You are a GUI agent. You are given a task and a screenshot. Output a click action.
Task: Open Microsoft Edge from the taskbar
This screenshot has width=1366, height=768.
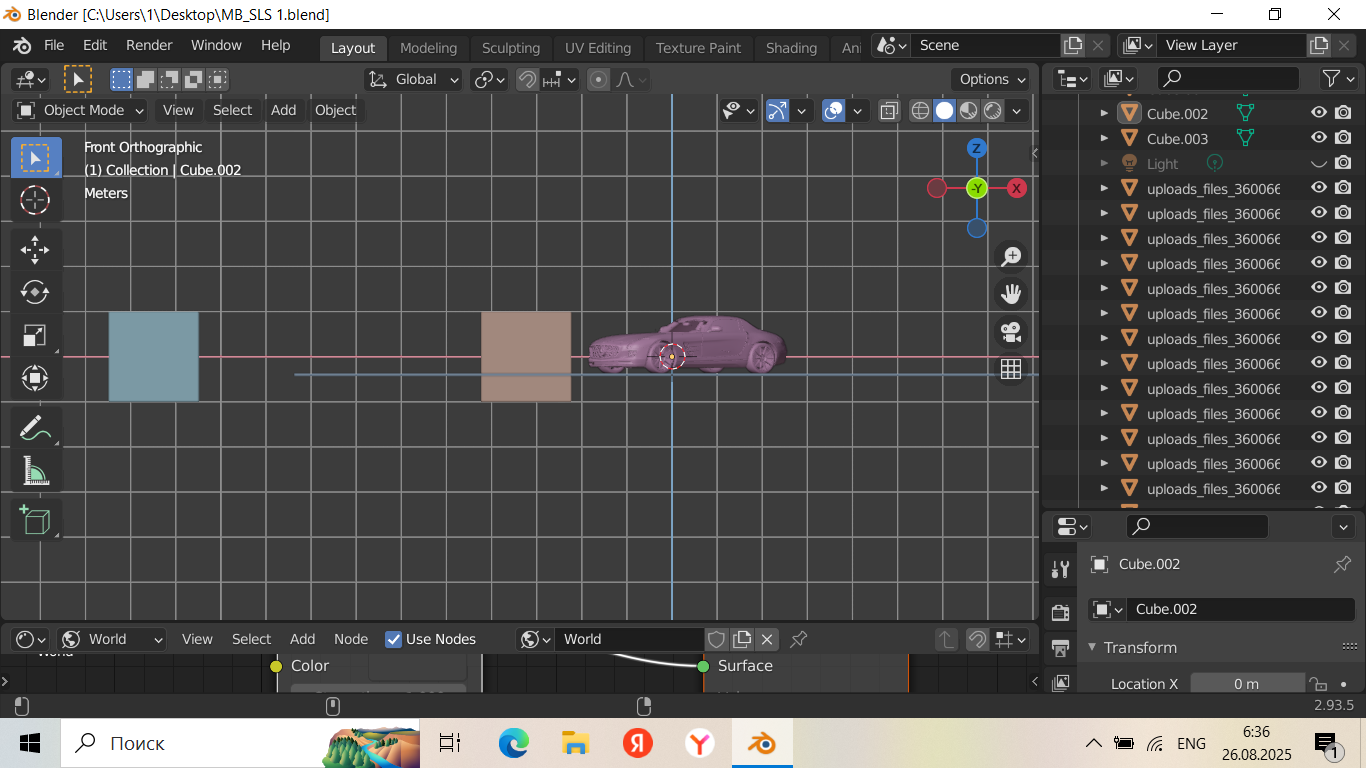click(x=513, y=743)
